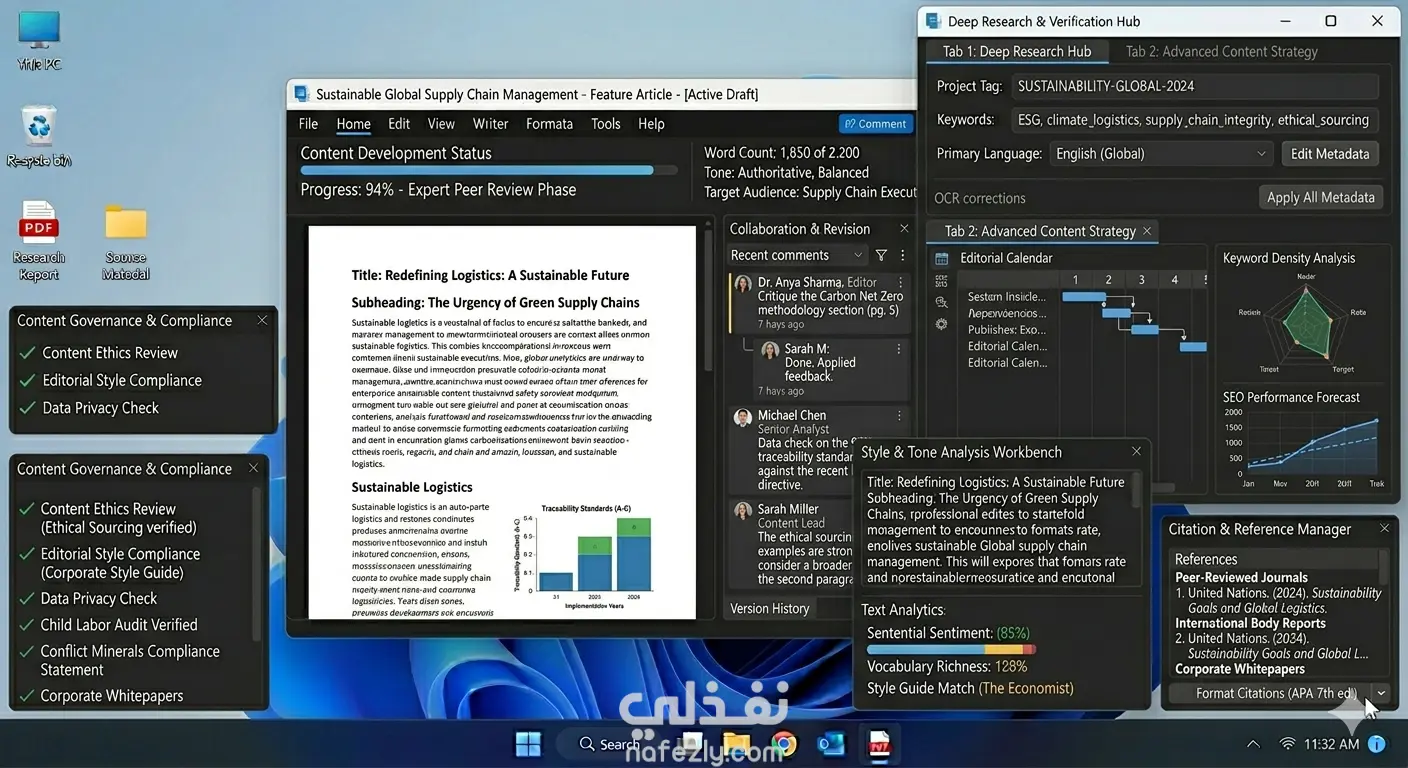Toggle the Conflict Minerals Compliance Statement check
Screen dimensions: 1408x768
[x=27, y=652]
